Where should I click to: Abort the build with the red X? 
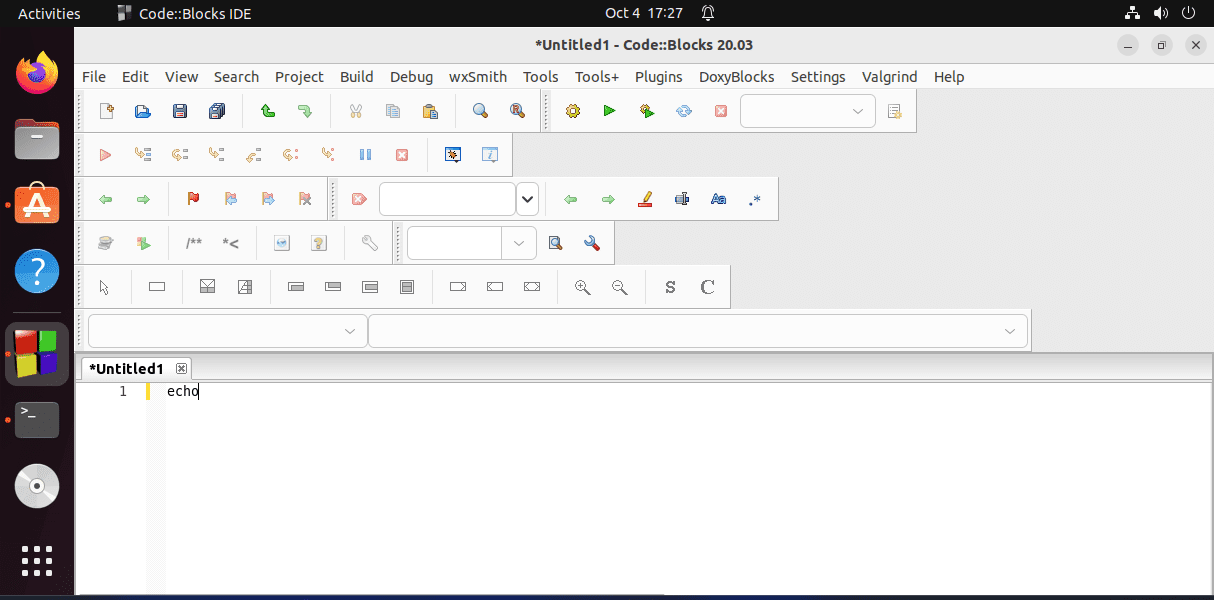pyautogui.click(x=721, y=111)
